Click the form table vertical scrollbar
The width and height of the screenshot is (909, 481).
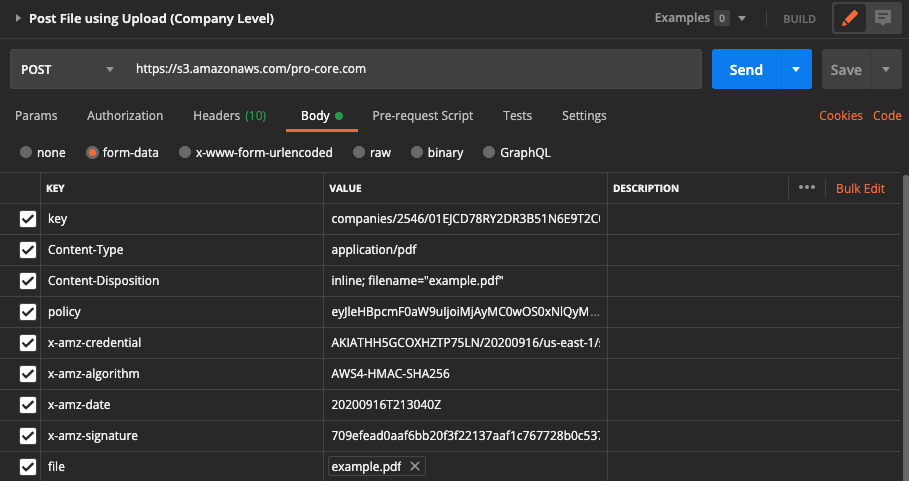click(x=906, y=325)
